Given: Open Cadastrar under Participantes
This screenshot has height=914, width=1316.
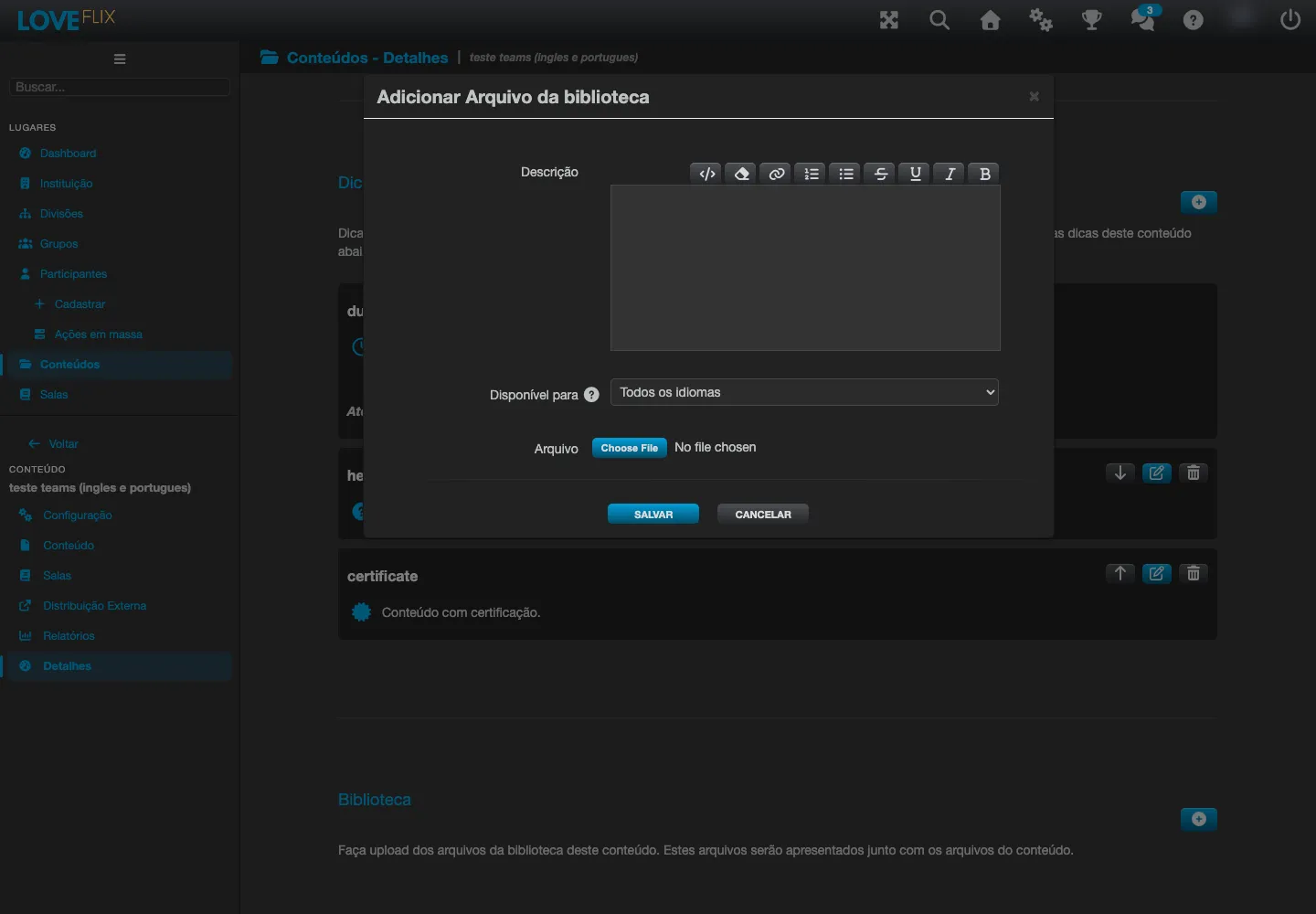Looking at the screenshot, I should point(80,304).
